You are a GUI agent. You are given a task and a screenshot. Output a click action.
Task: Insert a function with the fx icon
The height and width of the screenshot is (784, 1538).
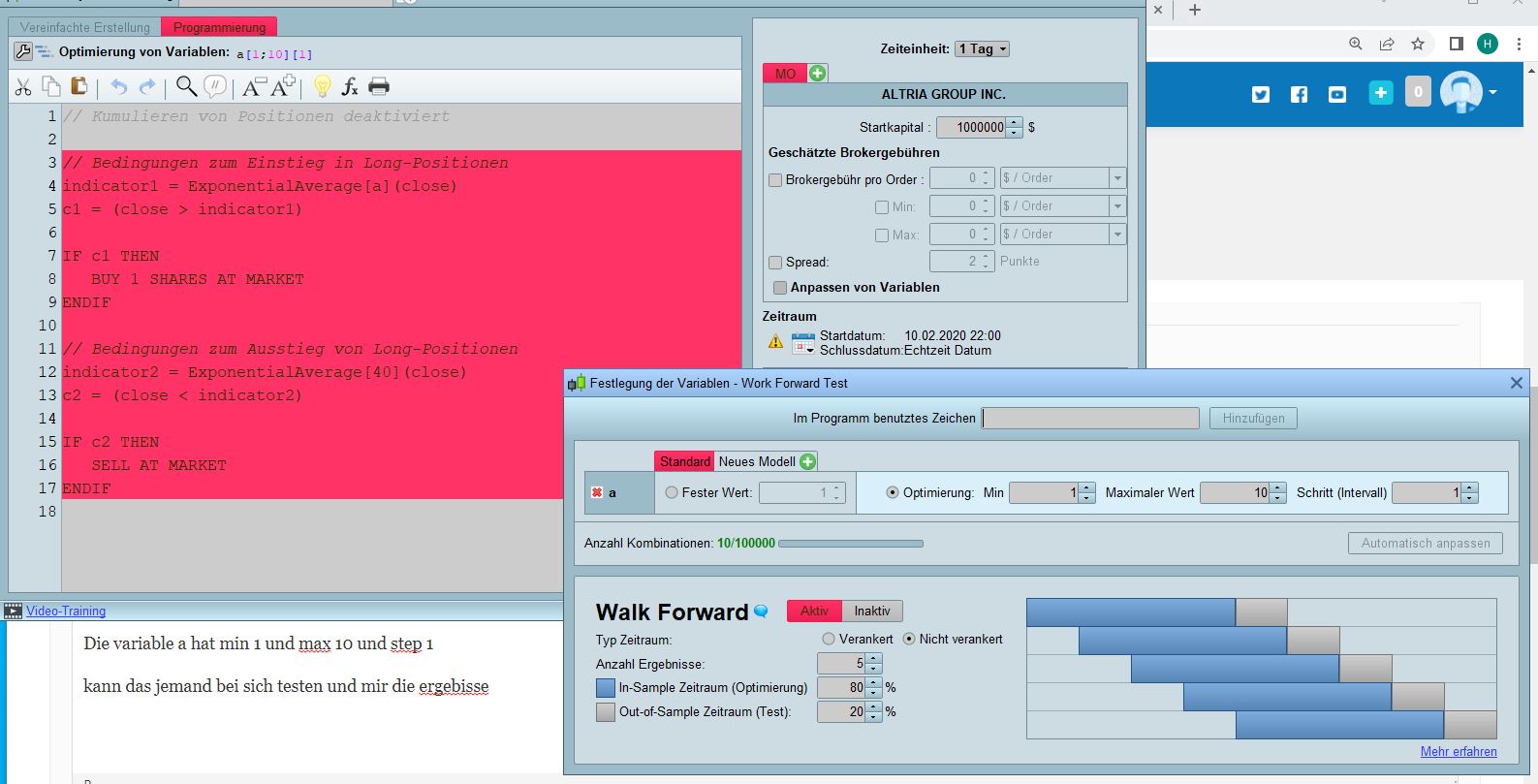(350, 87)
